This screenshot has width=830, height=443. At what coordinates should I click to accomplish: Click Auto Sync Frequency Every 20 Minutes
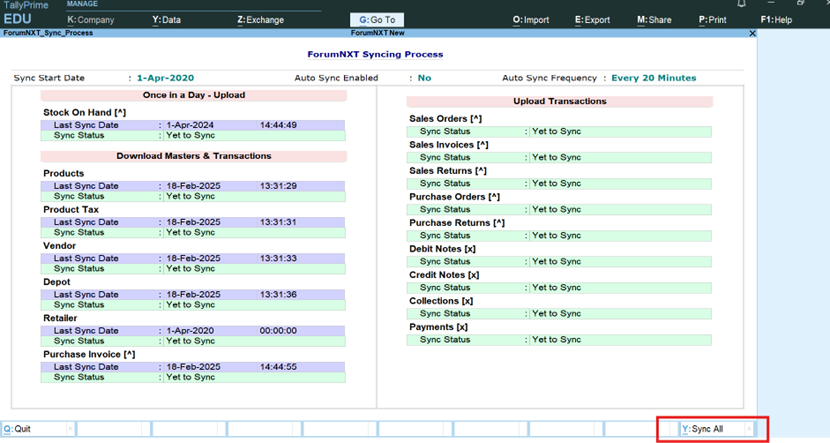[x=654, y=78]
